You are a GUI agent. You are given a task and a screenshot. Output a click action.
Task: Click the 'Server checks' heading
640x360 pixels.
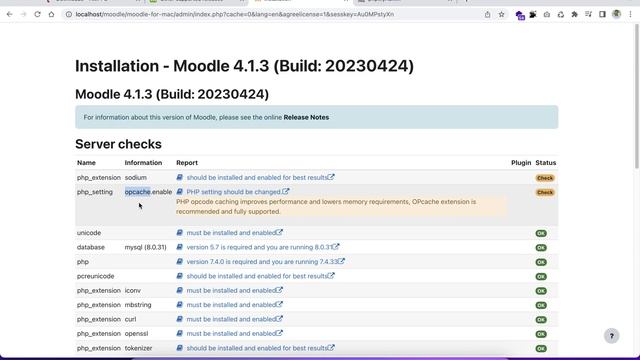point(118,144)
